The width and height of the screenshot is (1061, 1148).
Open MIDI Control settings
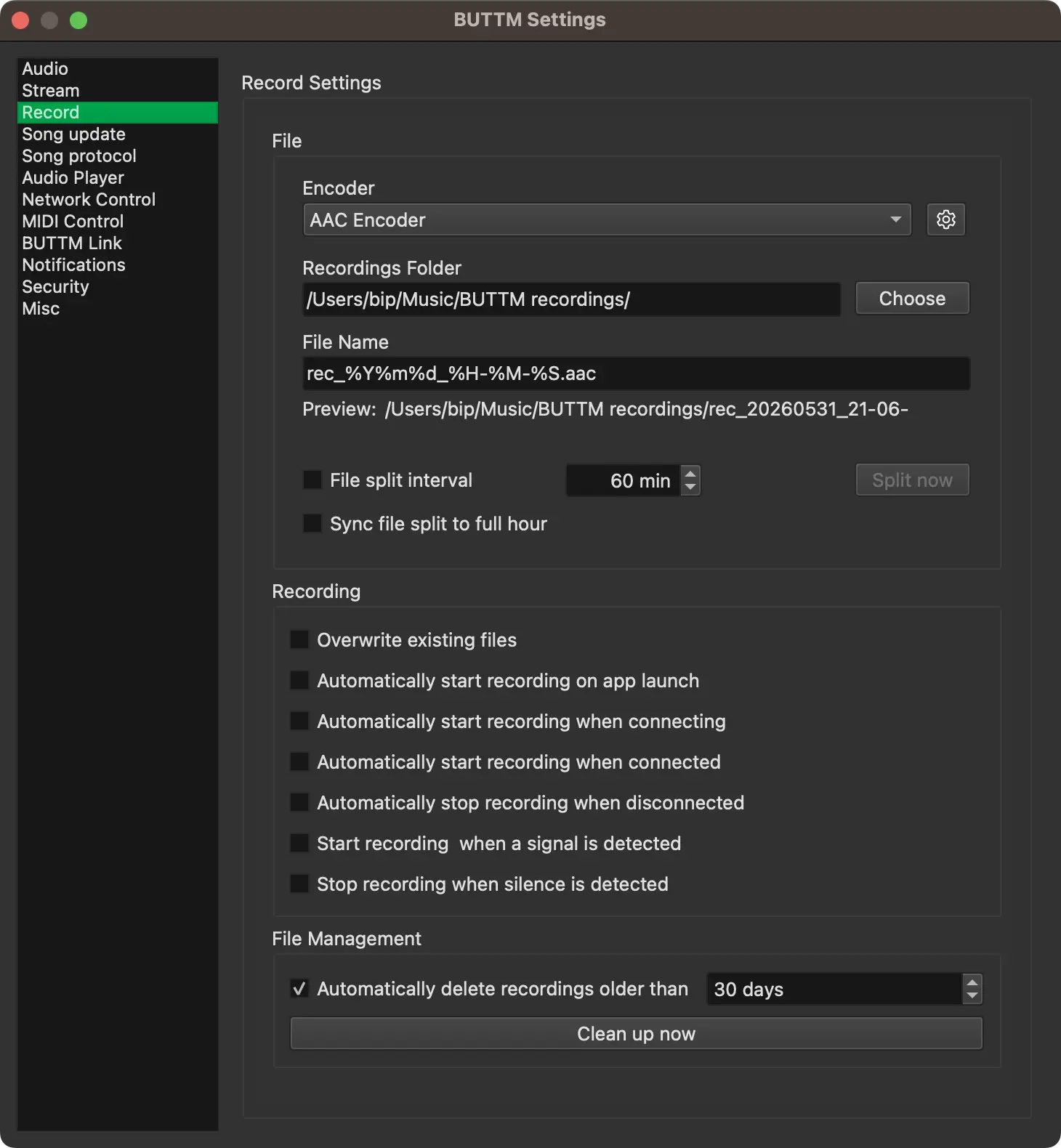(118, 222)
